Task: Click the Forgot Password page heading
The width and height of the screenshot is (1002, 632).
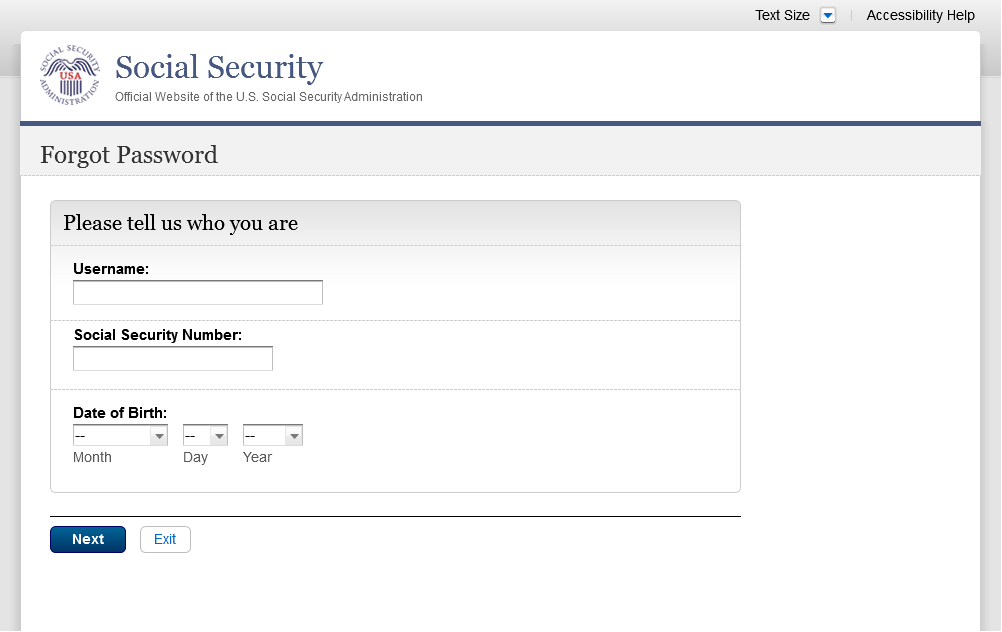Action: pyautogui.click(x=129, y=155)
